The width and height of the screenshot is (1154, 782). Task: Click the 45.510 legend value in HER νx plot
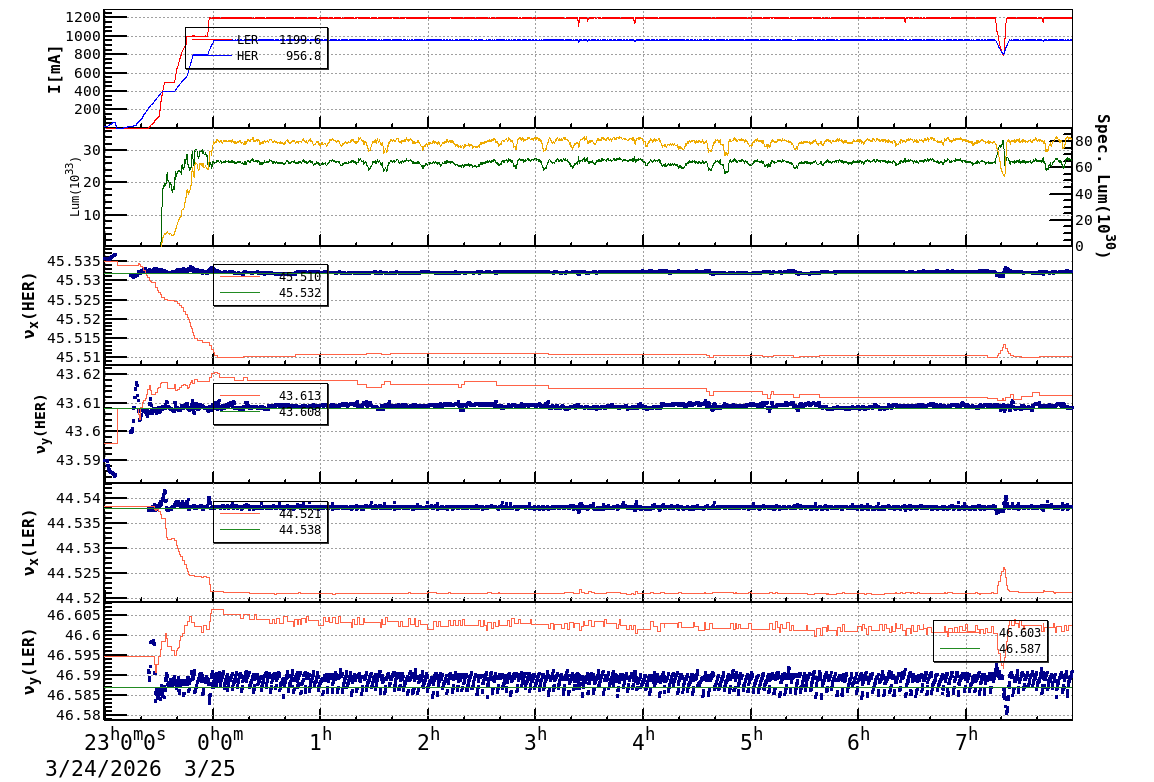300,277
